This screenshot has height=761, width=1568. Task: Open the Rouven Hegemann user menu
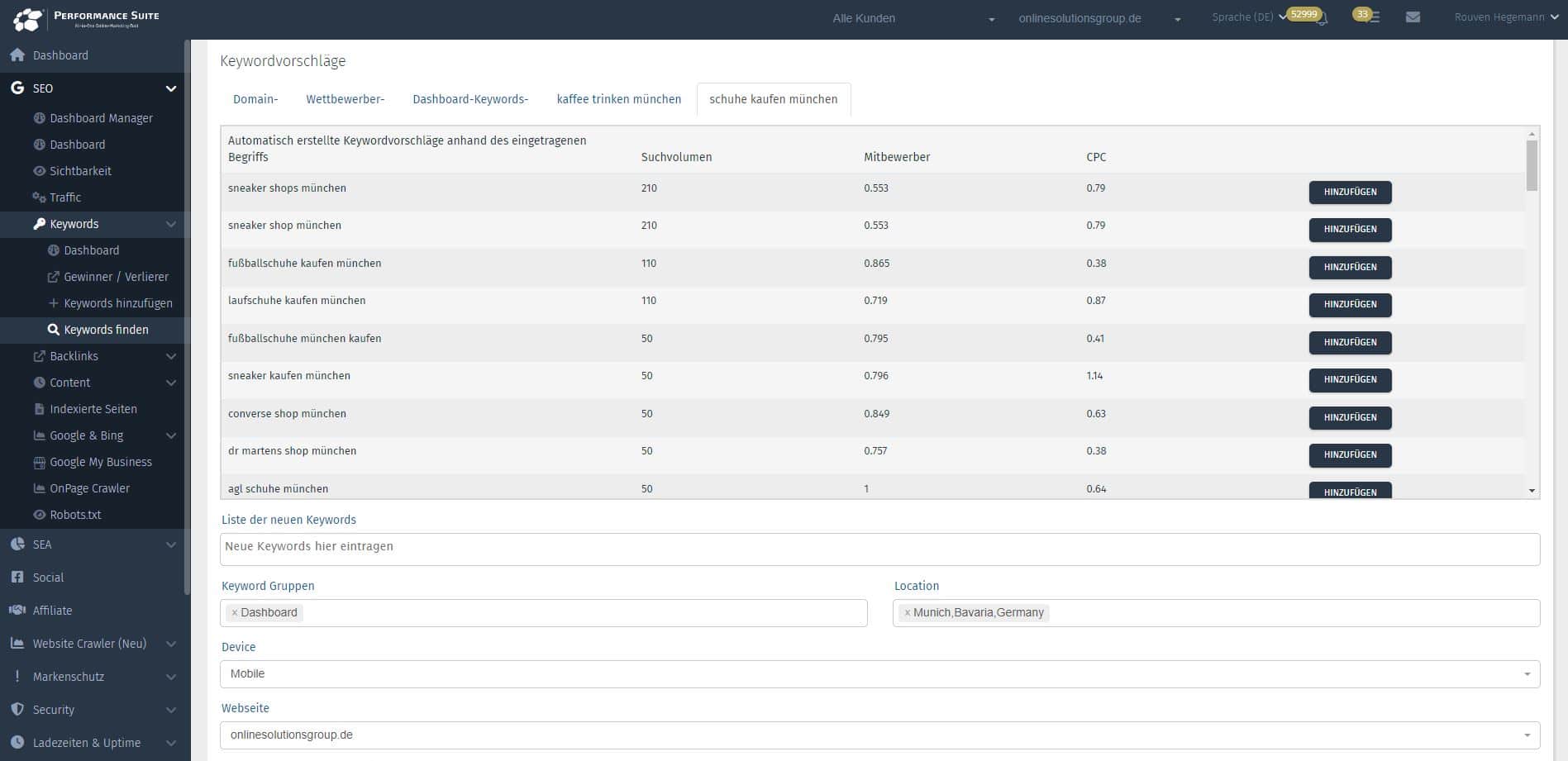(x=1506, y=17)
